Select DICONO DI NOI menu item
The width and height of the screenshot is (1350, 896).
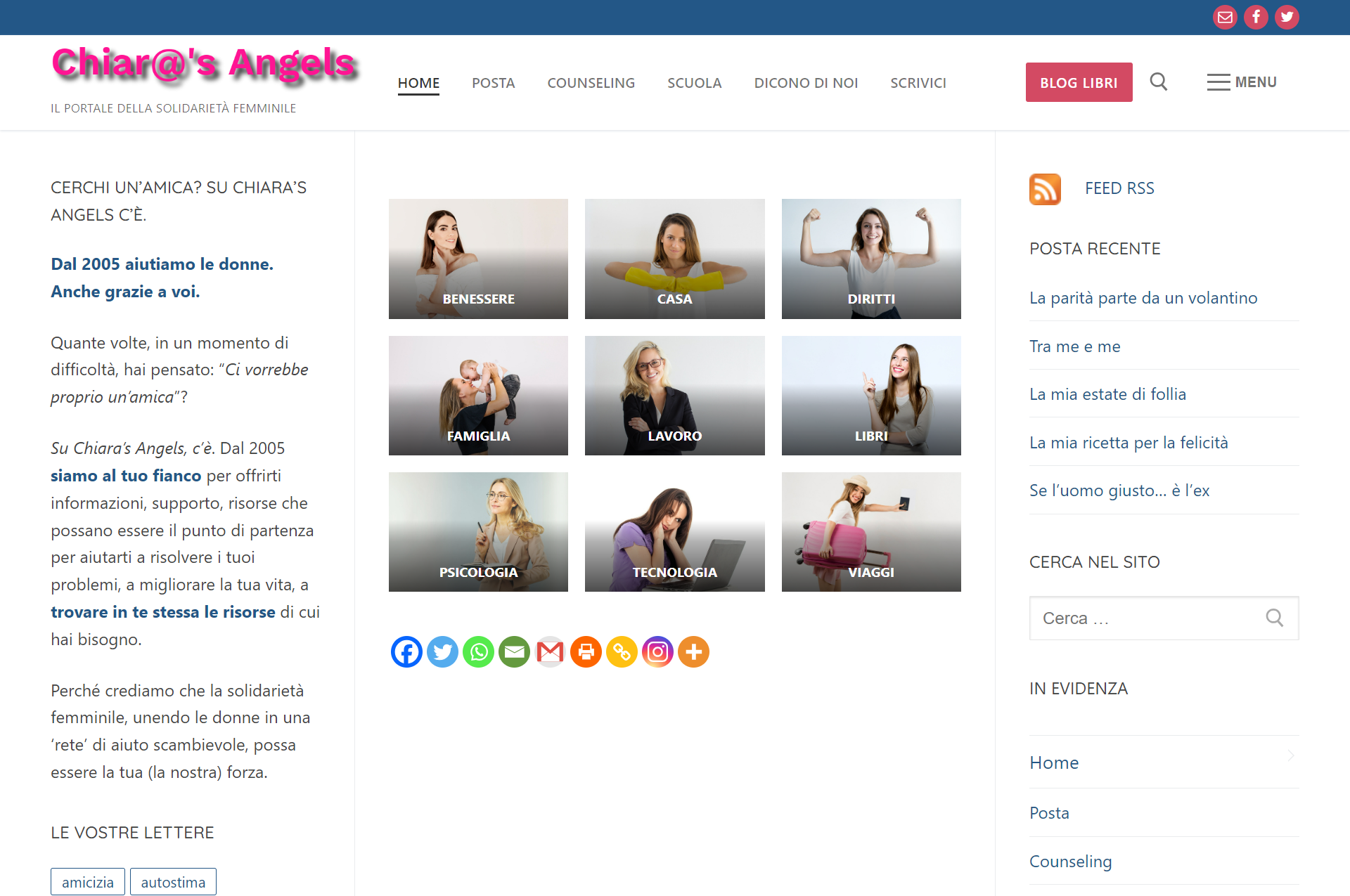pyautogui.click(x=806, y=83)
